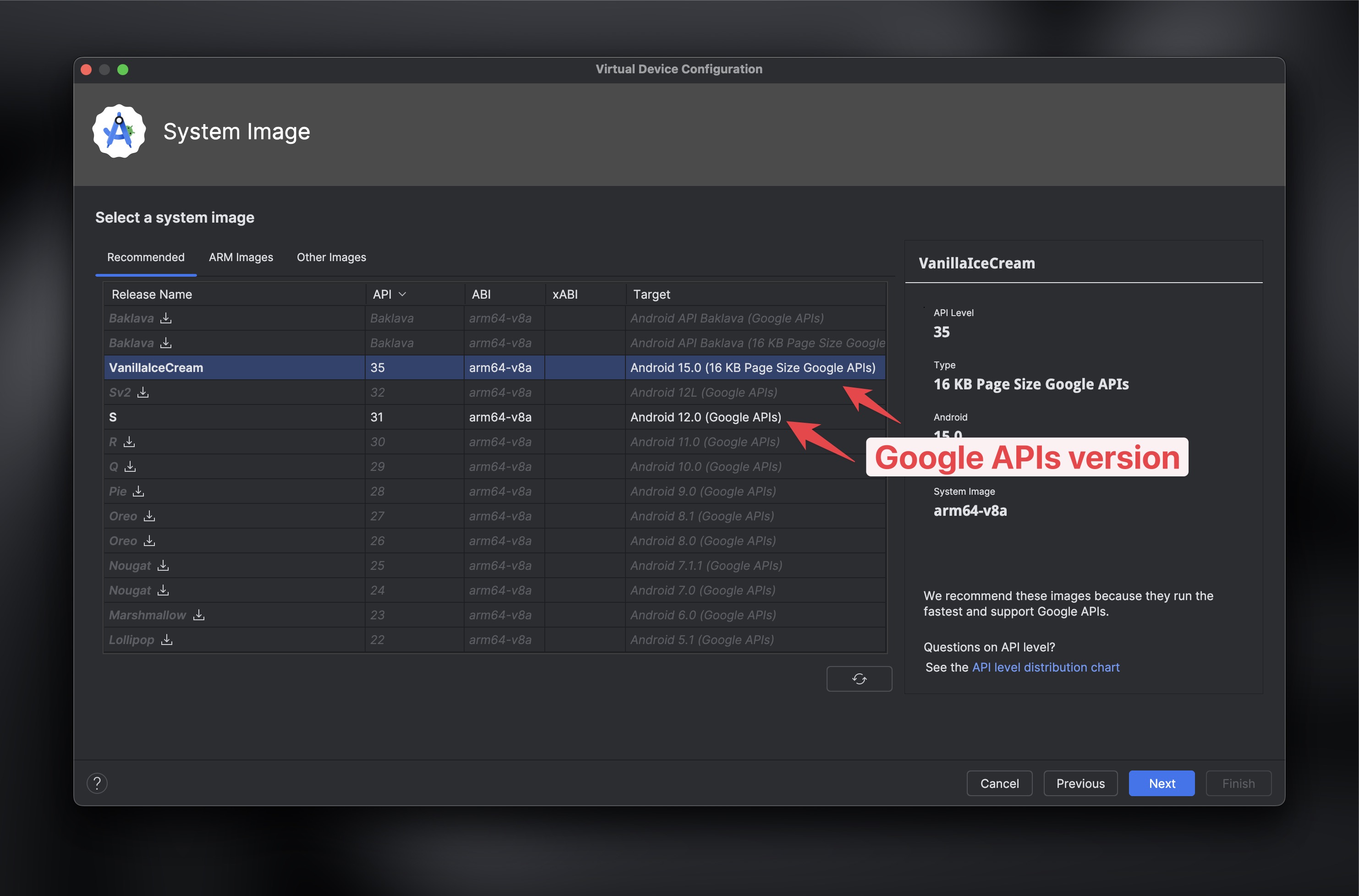Select the S release row
This screenshot has height=896, width=1359.
point(495,417)
